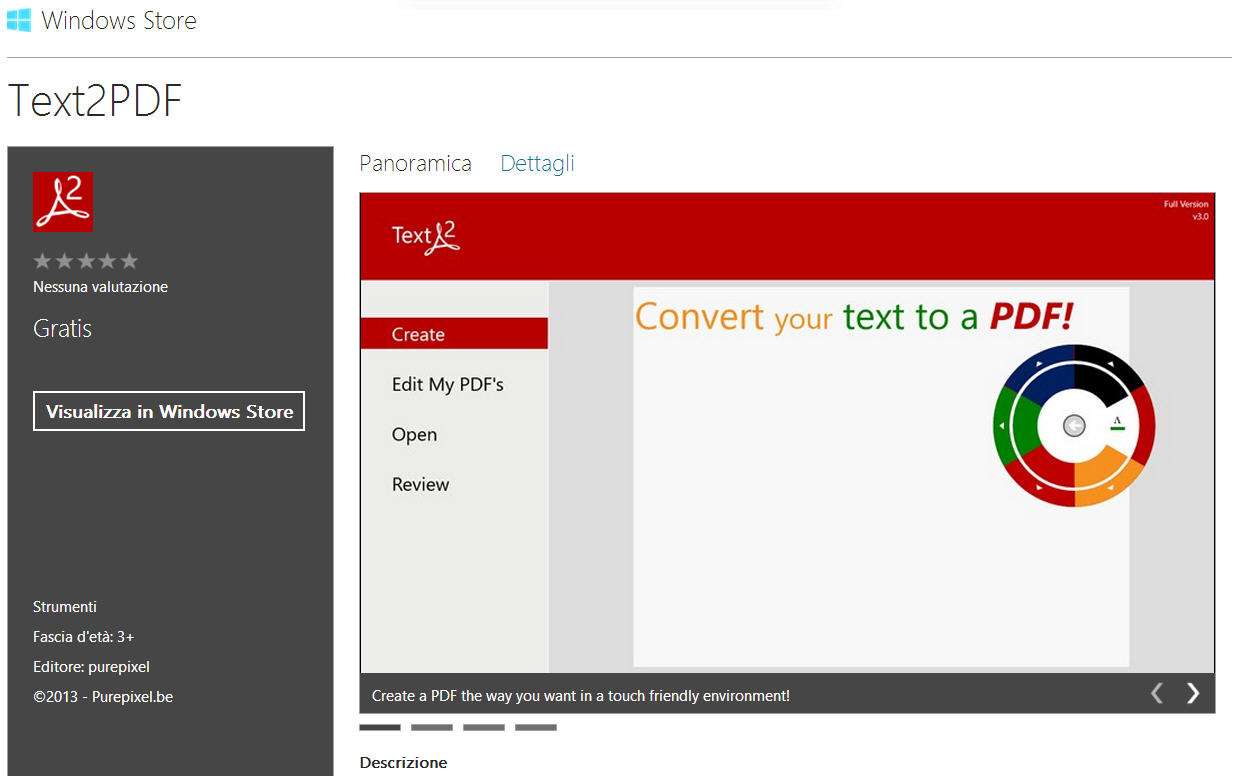This screenshot has width=1239, height=776.
Task: Click the font color icon in wheel
Action: 1117,424
